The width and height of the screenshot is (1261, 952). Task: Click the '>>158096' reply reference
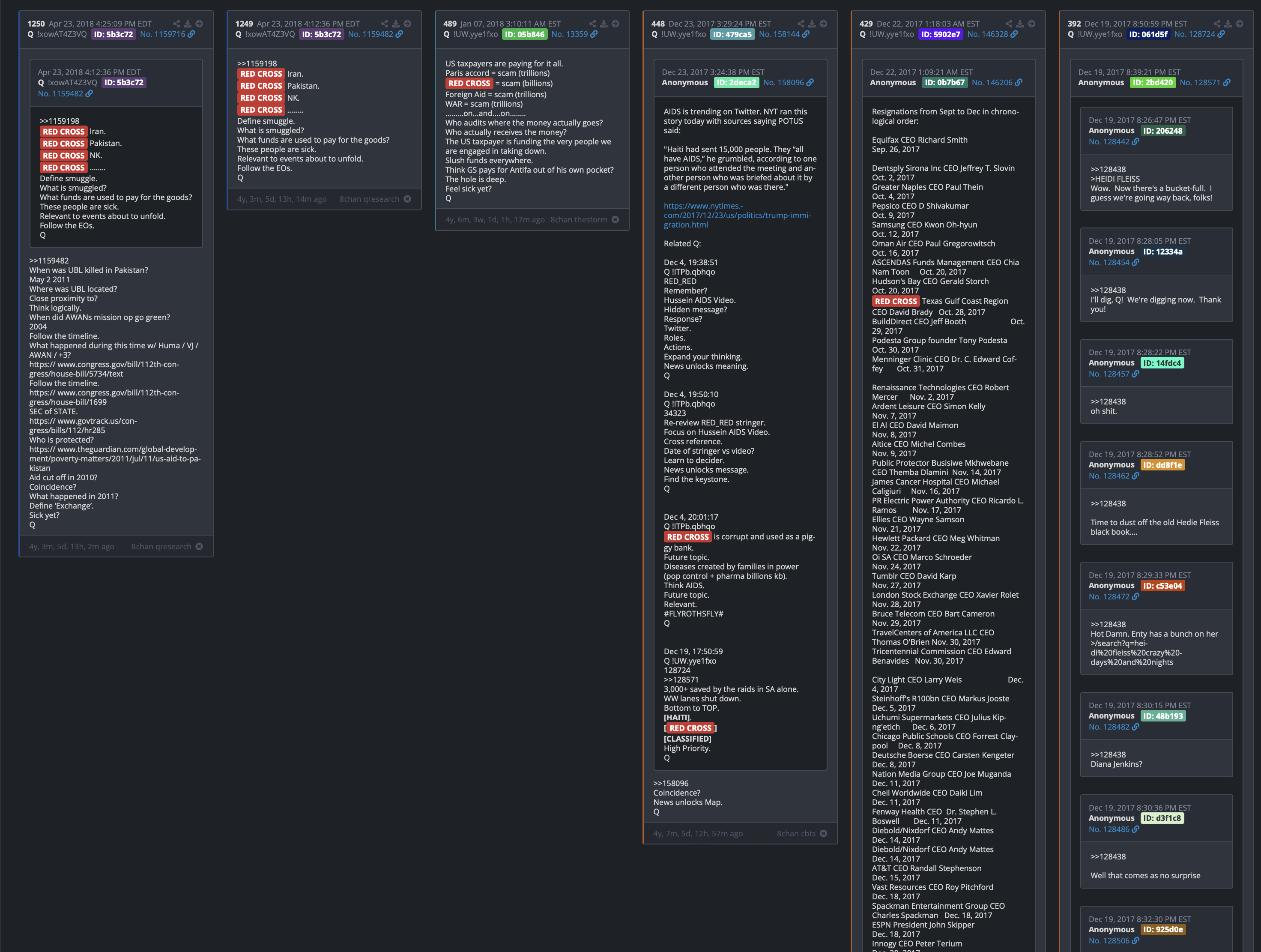coord(671,783)
